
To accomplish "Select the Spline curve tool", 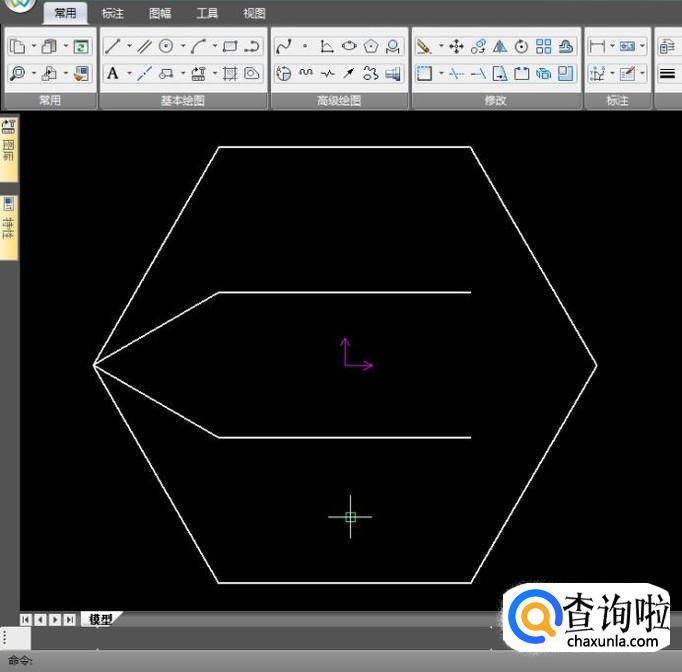I will click(283, 46).
